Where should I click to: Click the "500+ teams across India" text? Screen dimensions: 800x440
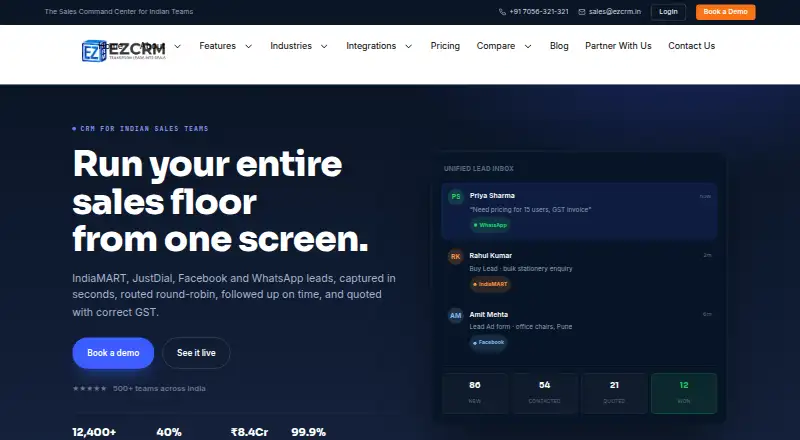point(159,388)
